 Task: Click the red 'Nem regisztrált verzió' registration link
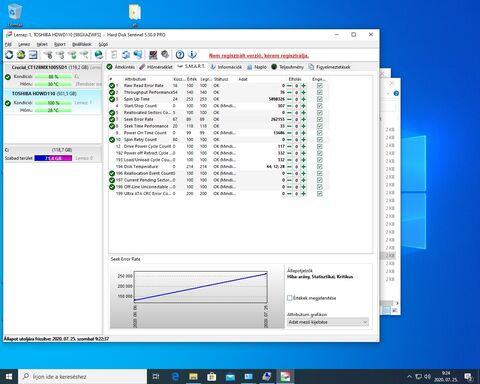(259, 56)
